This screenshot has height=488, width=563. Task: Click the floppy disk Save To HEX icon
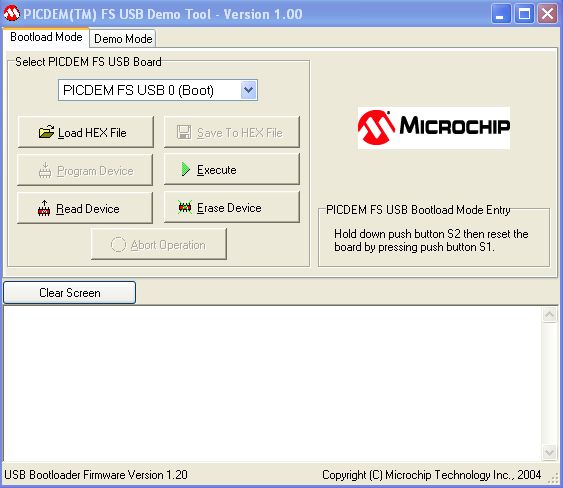(x=184, y=132)
